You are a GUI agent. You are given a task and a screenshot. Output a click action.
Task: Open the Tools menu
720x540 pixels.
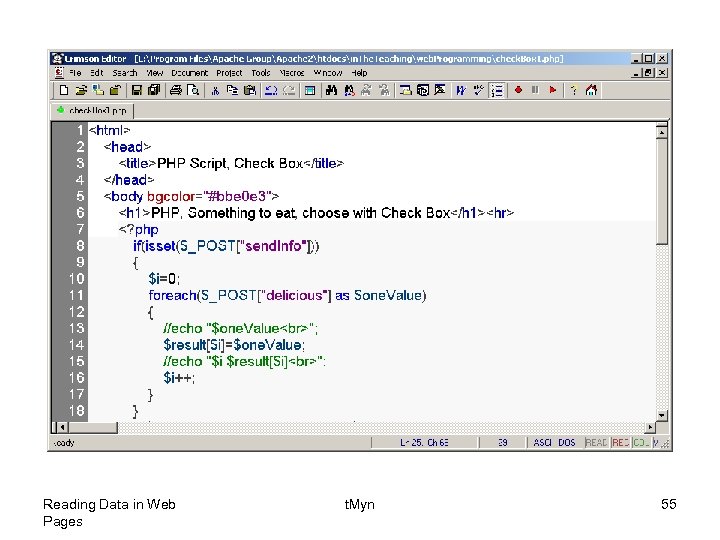tap(260, 73)
